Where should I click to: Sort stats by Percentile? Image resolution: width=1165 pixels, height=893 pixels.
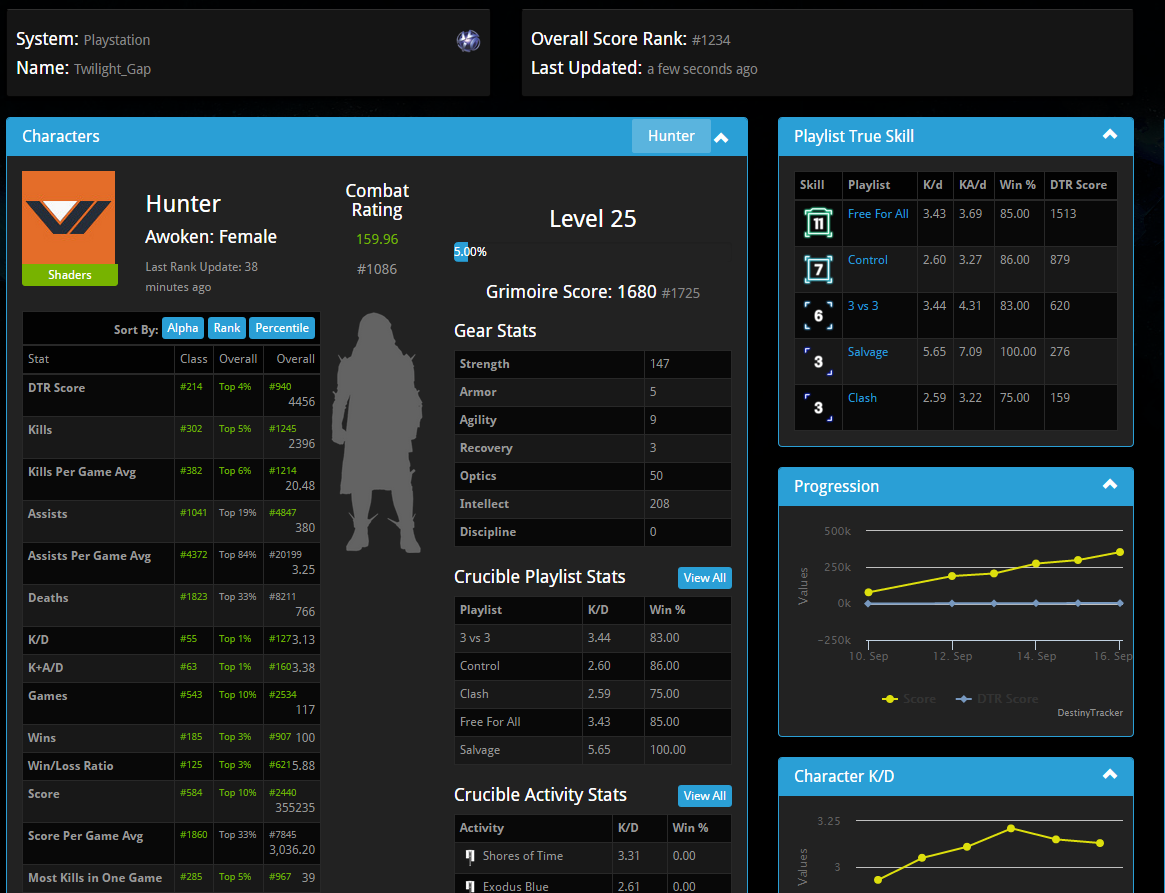pyautogui.click(x=282, y=328)
